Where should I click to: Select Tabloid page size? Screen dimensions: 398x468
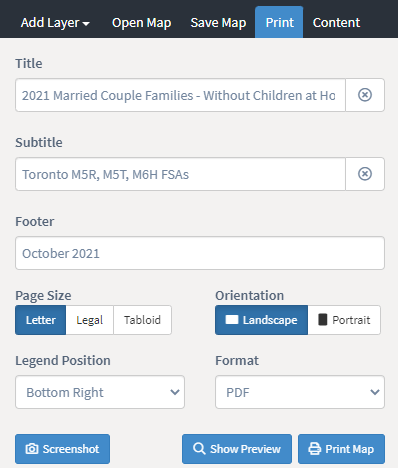142,320
